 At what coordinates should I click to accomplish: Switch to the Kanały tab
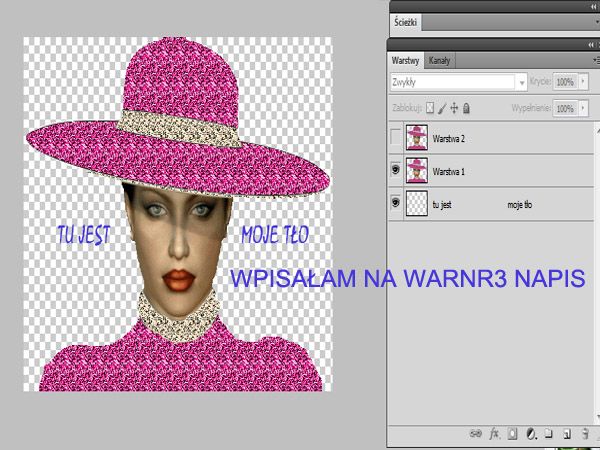coord(440,60)
